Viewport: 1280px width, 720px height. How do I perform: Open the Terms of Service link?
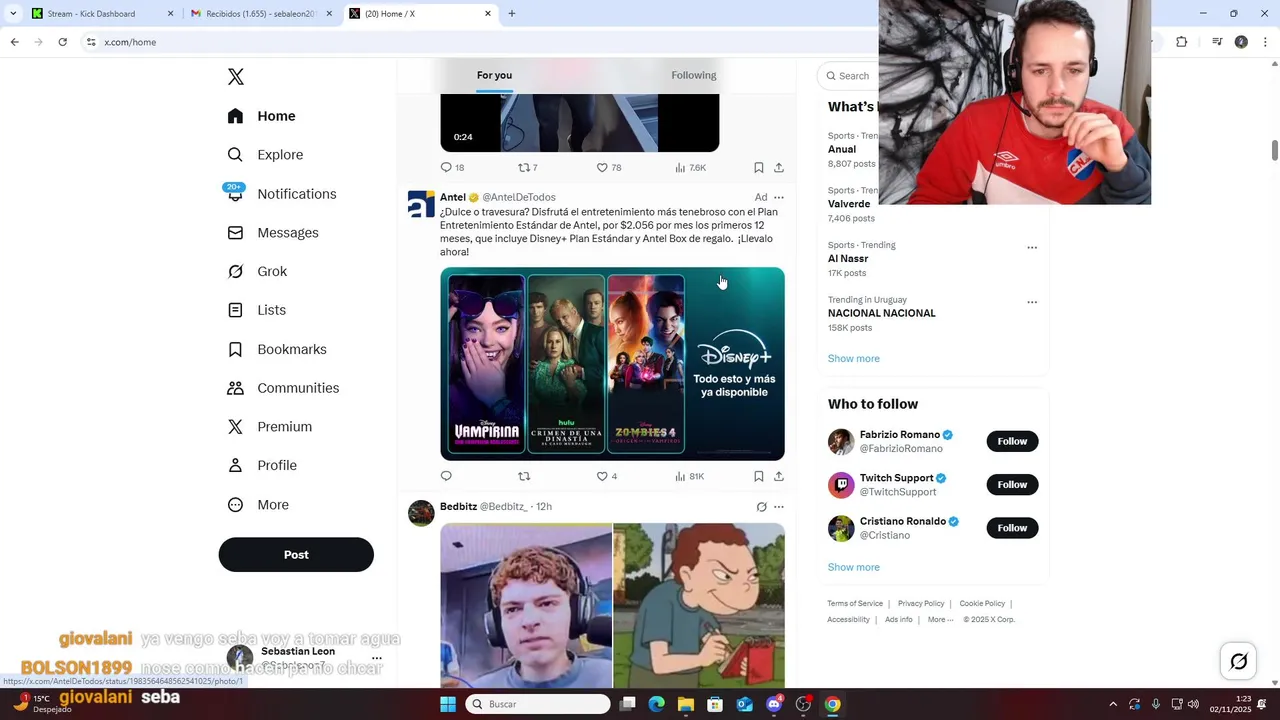pyautogui.click(x=855, y=604)
